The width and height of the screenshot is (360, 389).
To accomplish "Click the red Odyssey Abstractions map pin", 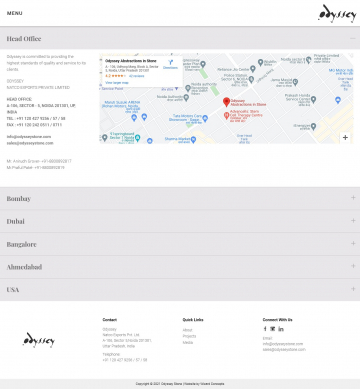I will point(226,102).
